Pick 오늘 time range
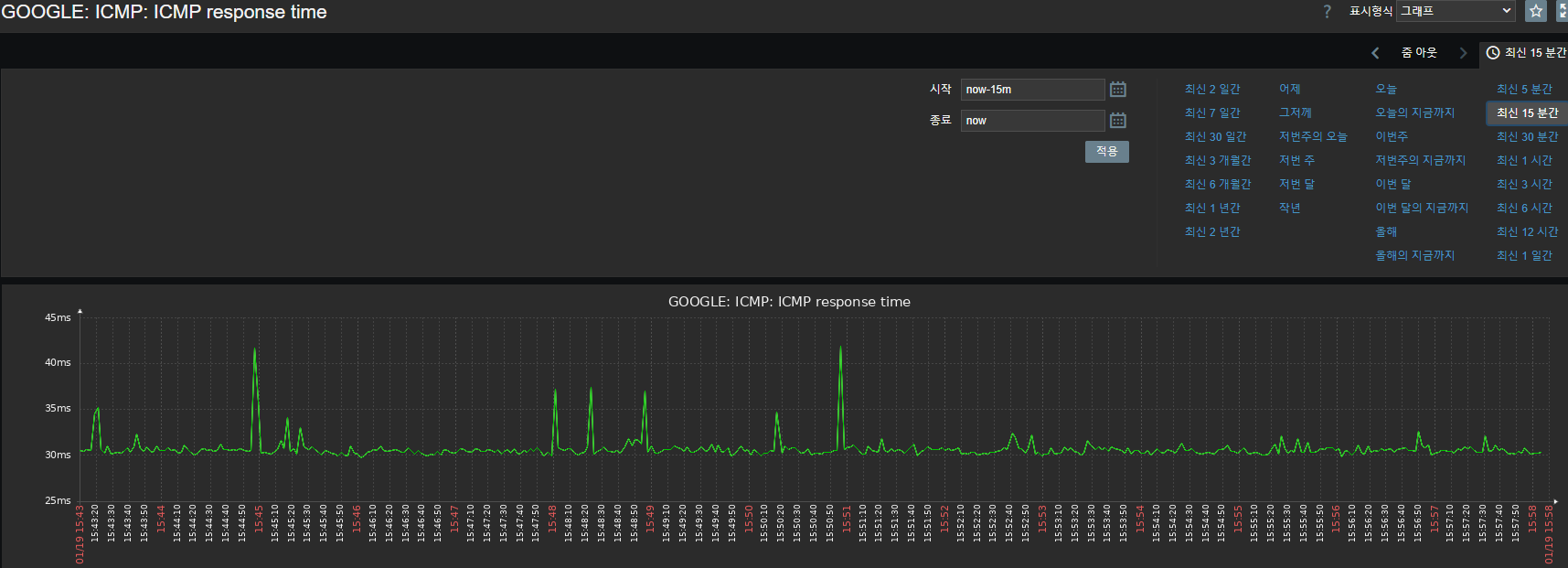Viewport: 1568px width, 568px height. click(x=1386, y=90)
